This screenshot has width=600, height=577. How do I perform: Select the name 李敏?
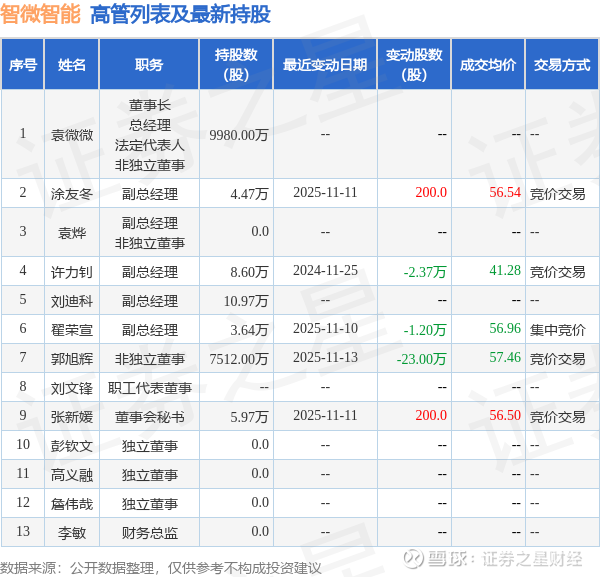[x=72, y=533]
